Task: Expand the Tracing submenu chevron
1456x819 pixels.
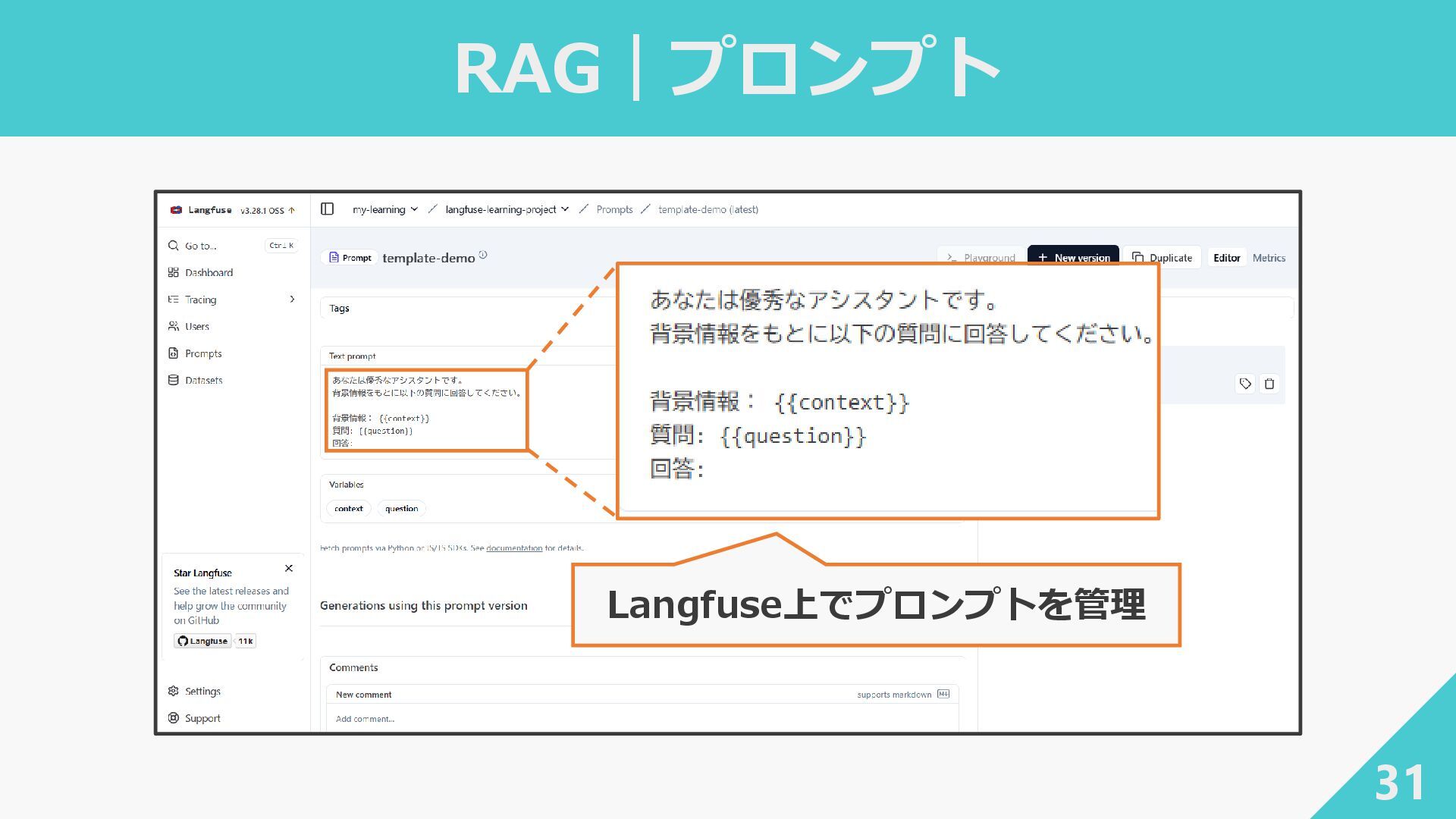Action: pyautogui.click(x=292, y=300)
